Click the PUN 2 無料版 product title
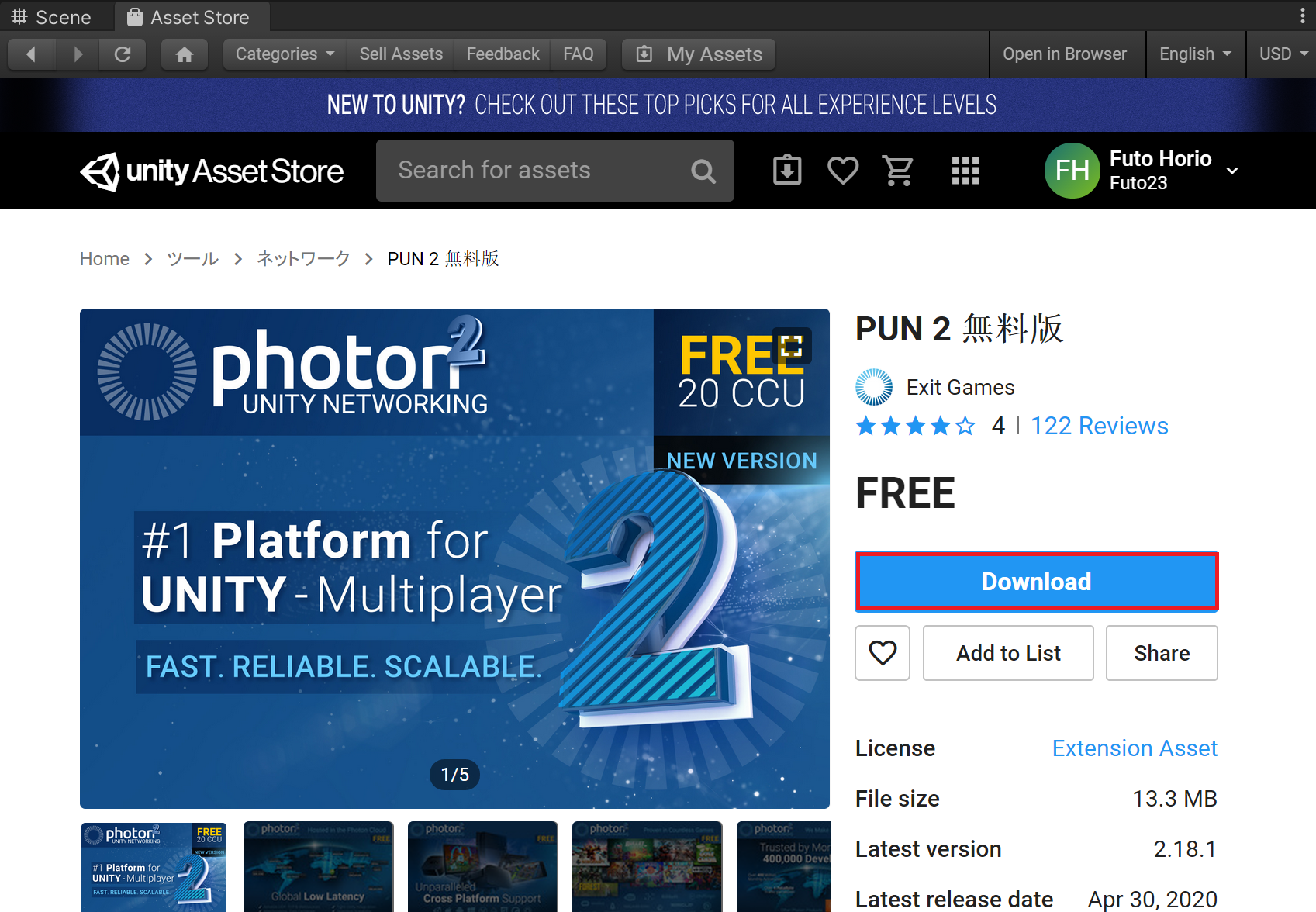Image resolution: width=1316 pixels, height=912 pixels. (959, 329)
